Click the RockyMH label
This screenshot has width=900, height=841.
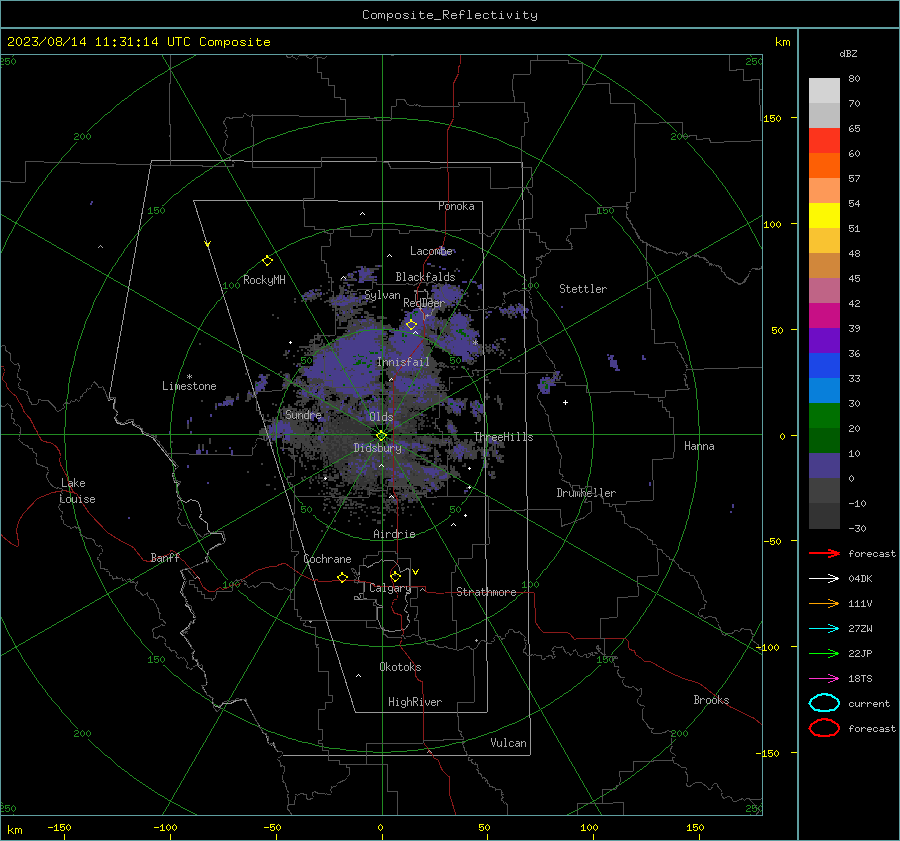264,280
